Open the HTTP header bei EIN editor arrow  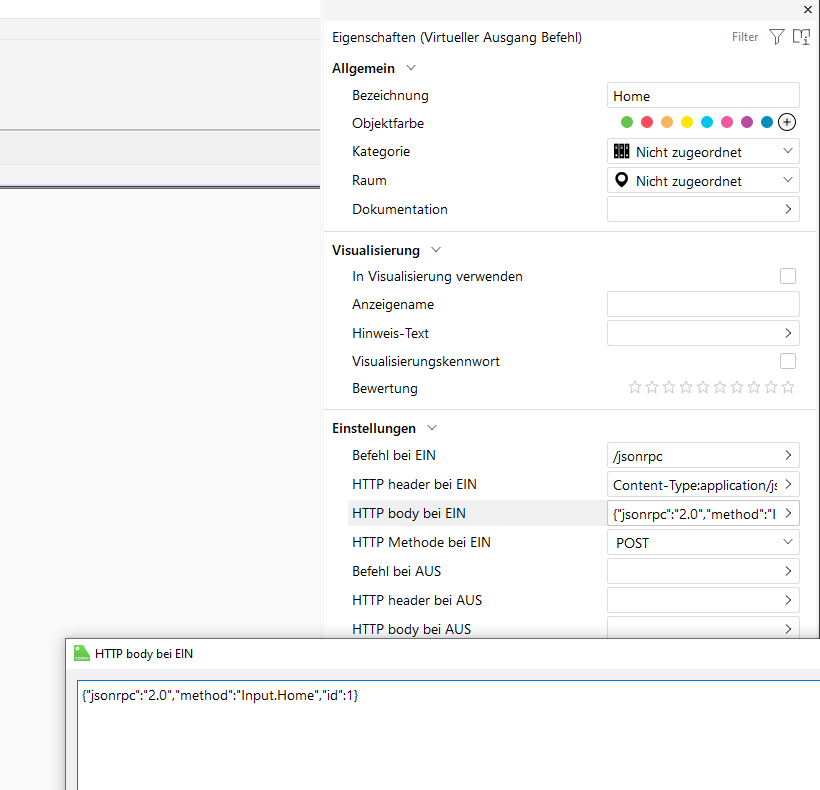click(x=788, y=484)
